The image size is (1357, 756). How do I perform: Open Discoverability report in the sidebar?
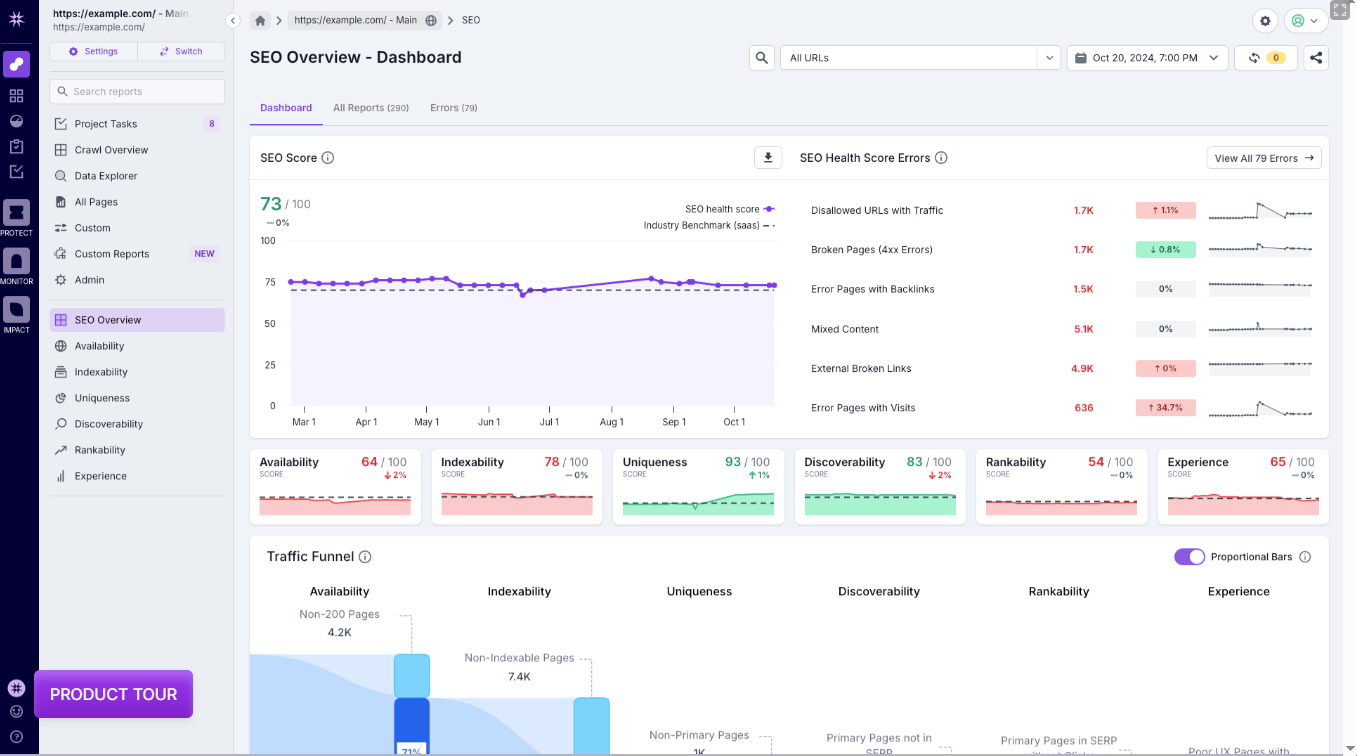(x=137, y=424)
